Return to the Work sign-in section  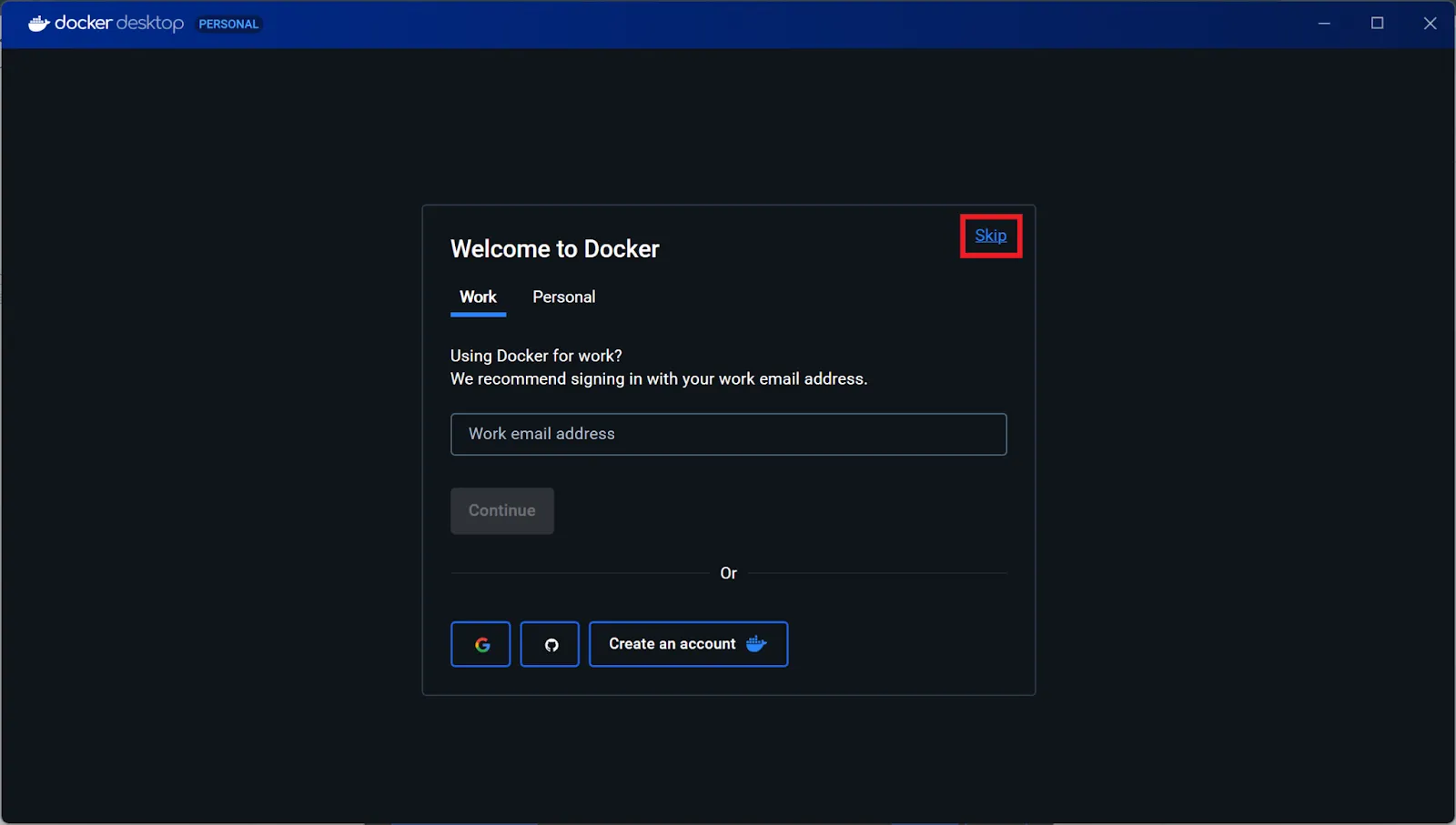tap(477, 297)
